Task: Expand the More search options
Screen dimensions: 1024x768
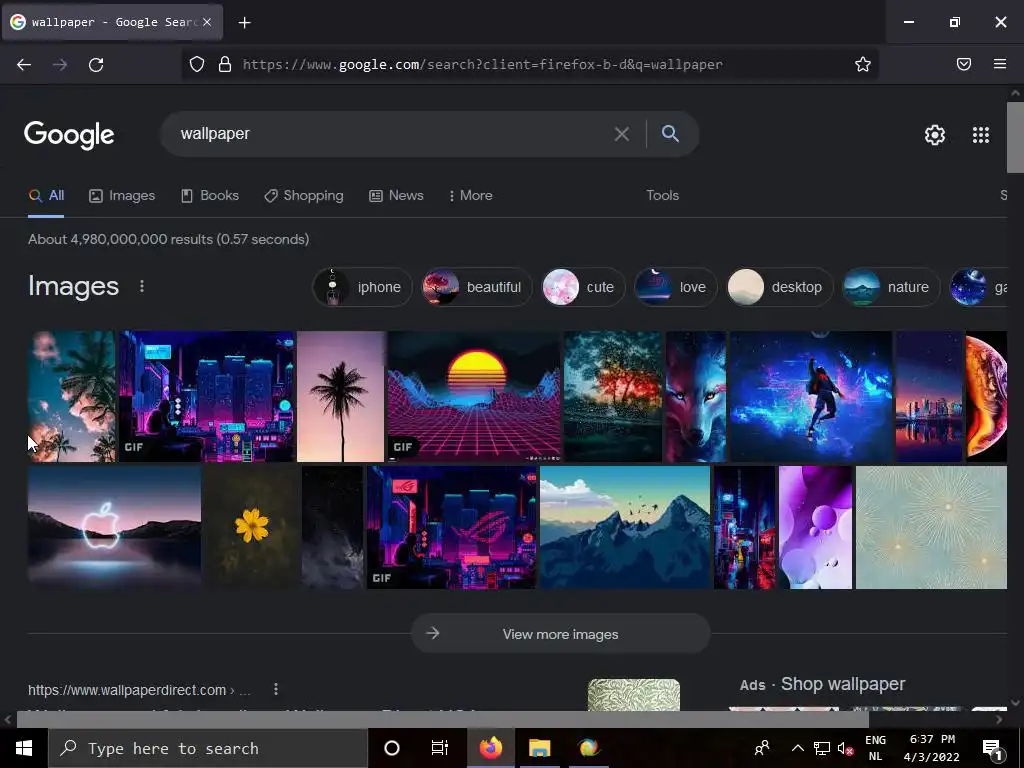Action: [471, 195]
